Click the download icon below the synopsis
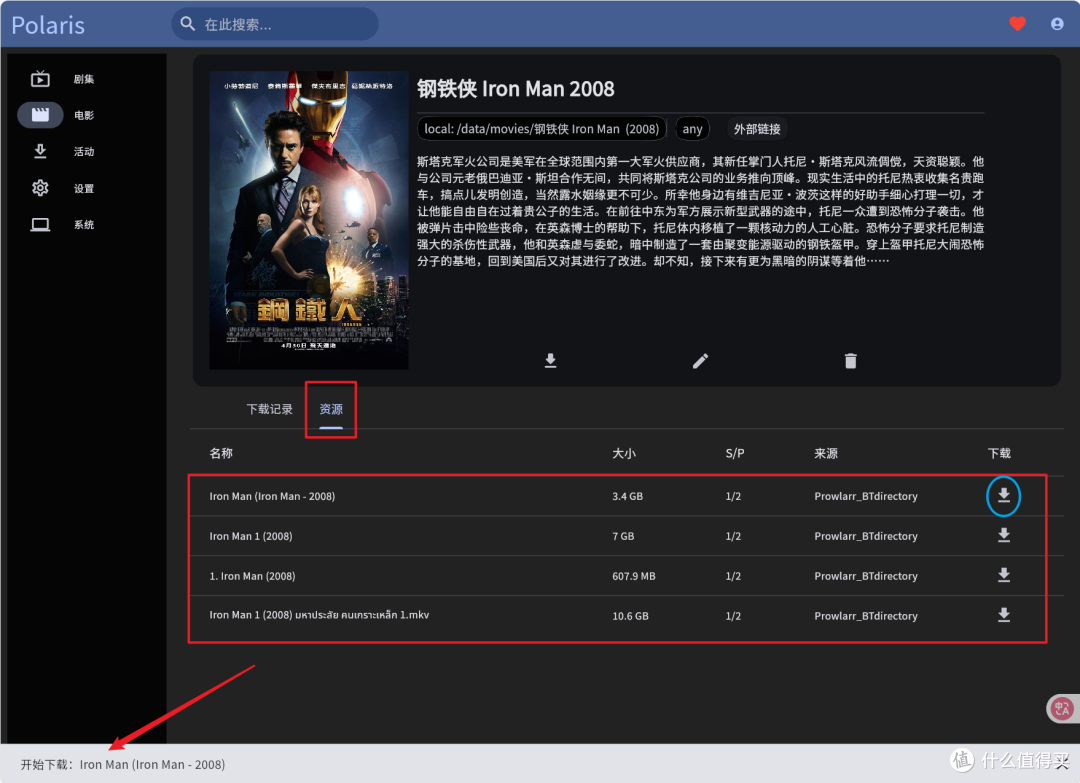 (x=550, y=361)
